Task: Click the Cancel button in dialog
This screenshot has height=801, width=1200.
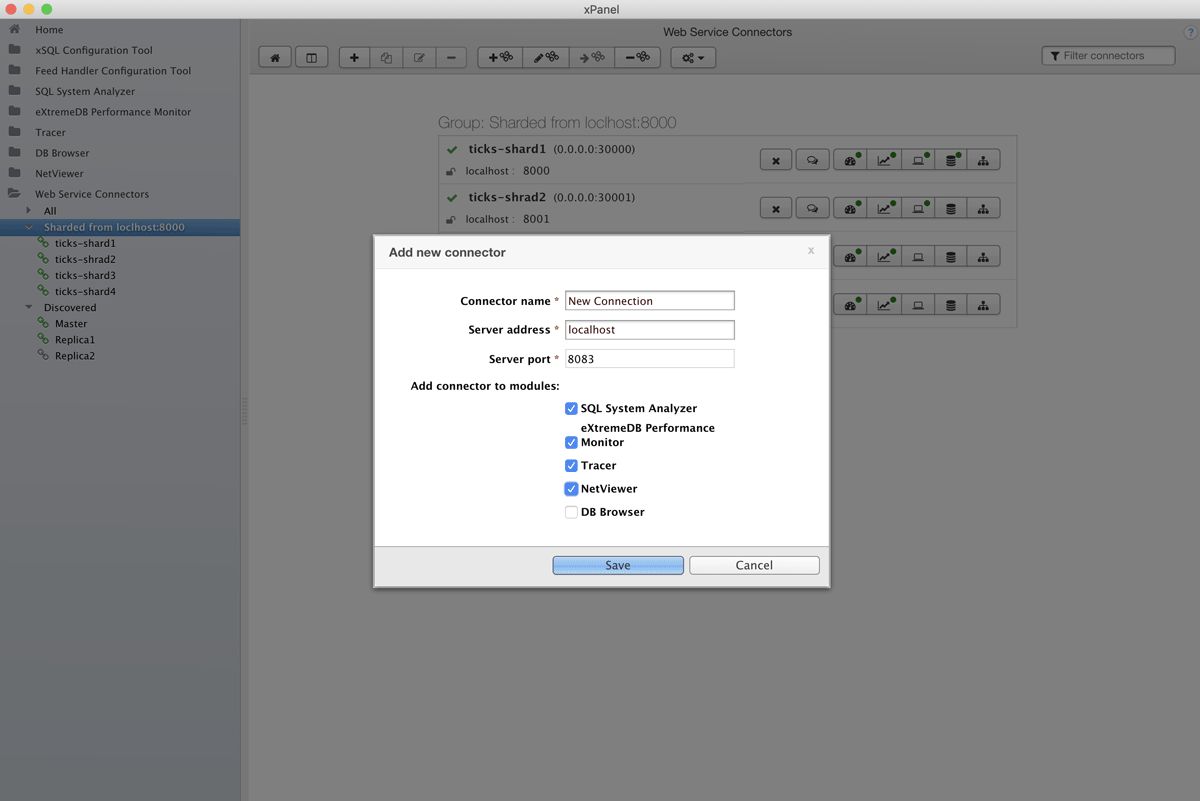Action: (x=754, y=565)
